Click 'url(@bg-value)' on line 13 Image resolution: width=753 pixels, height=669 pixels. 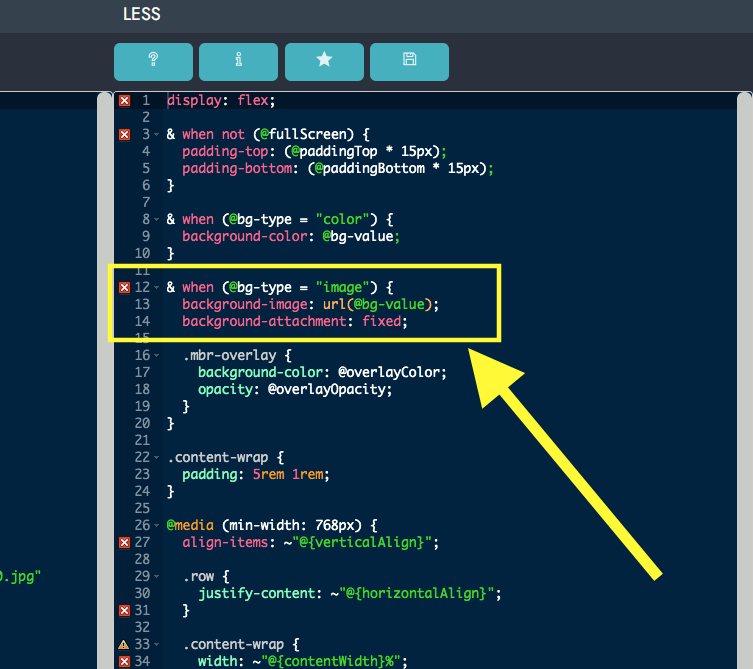pos(377,304)
